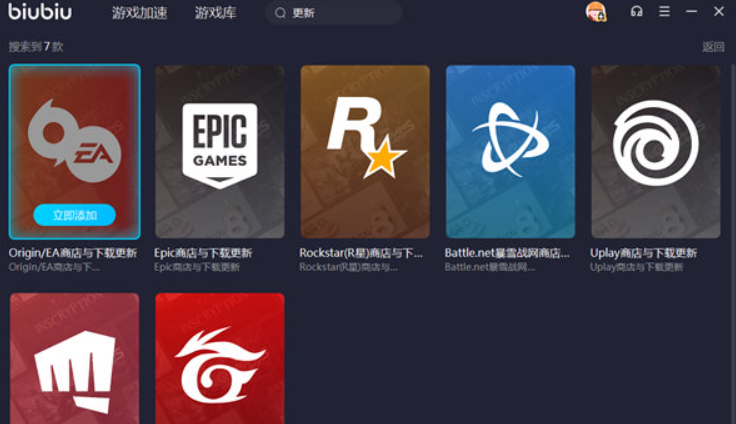Image resolution: width=736 pixels, height=424 pixels.
Task: Click the Epic商店与下载更新 title text
Action: point(203,253)
